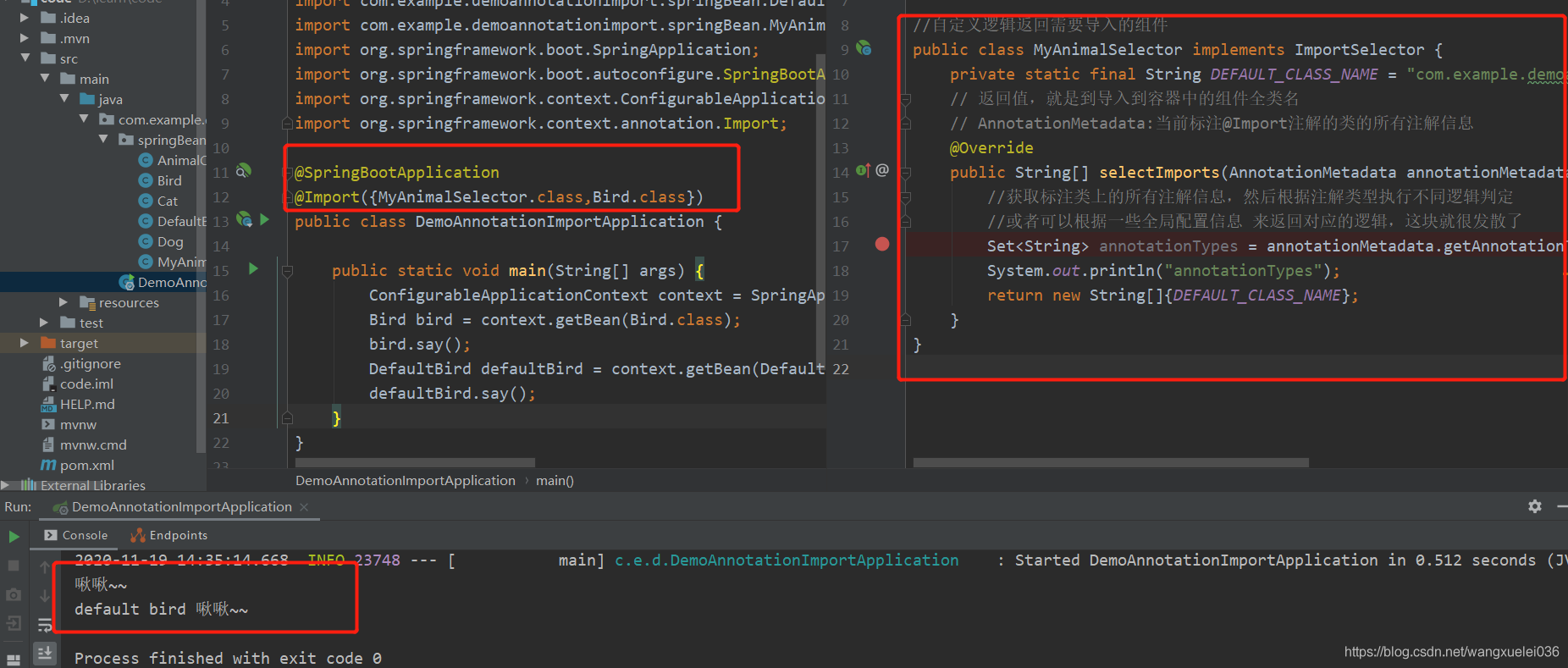
Task: Click Spring bean gutter icon on line 9
Action: (x=864, y=49)
